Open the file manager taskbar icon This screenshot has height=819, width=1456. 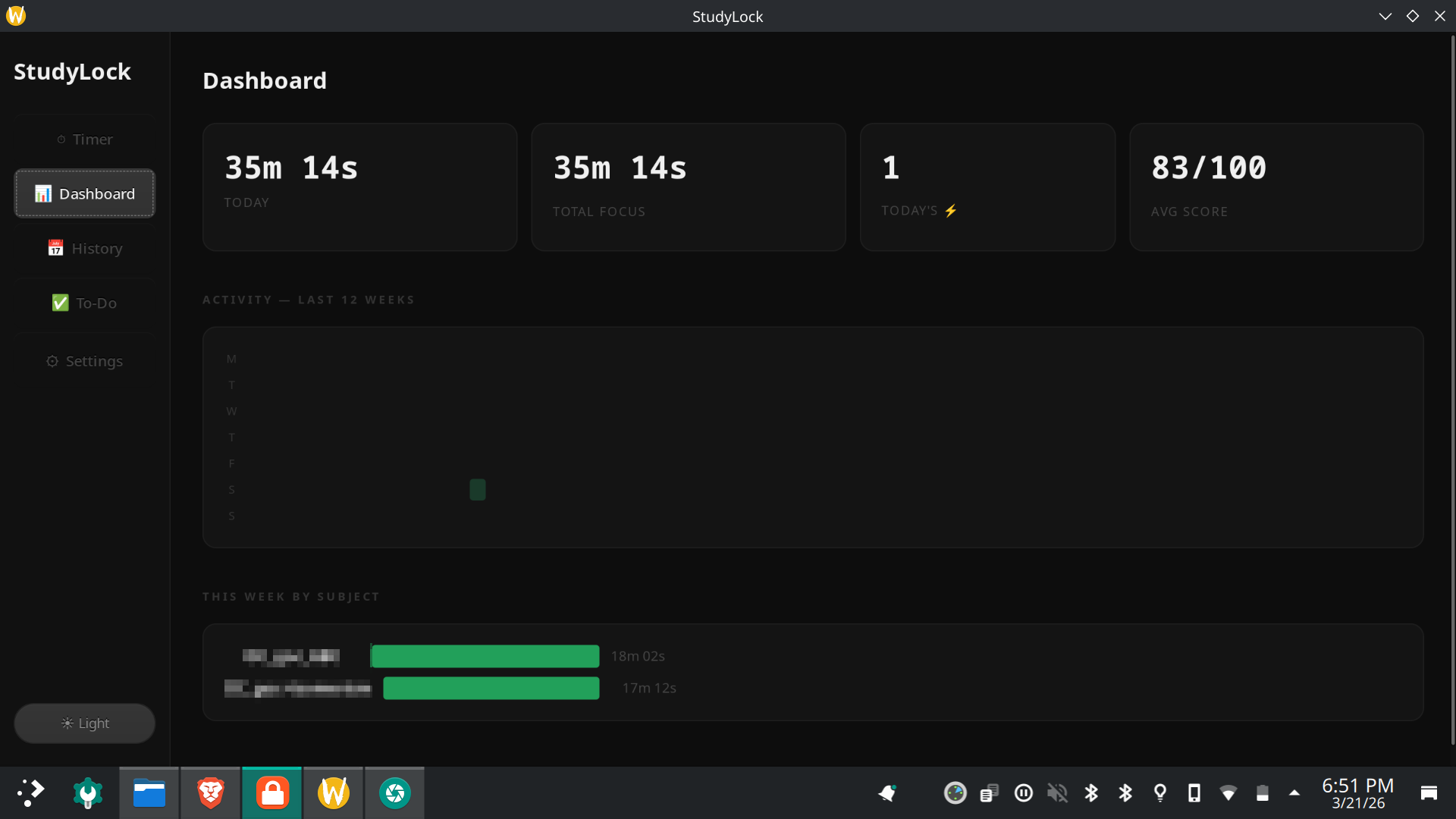pyautogui.click(x=149, y=793)
